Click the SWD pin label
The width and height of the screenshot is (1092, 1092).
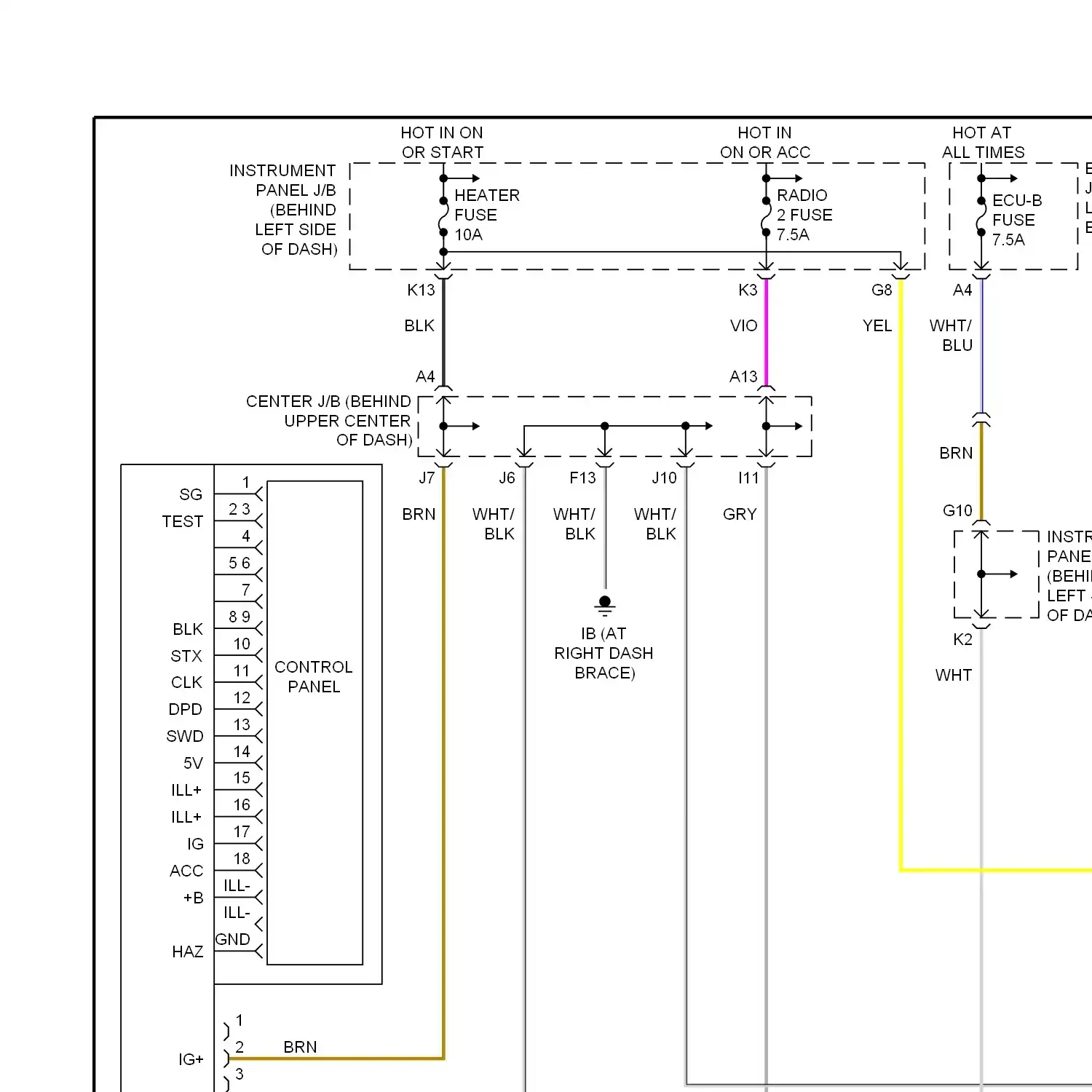(185, 736)
